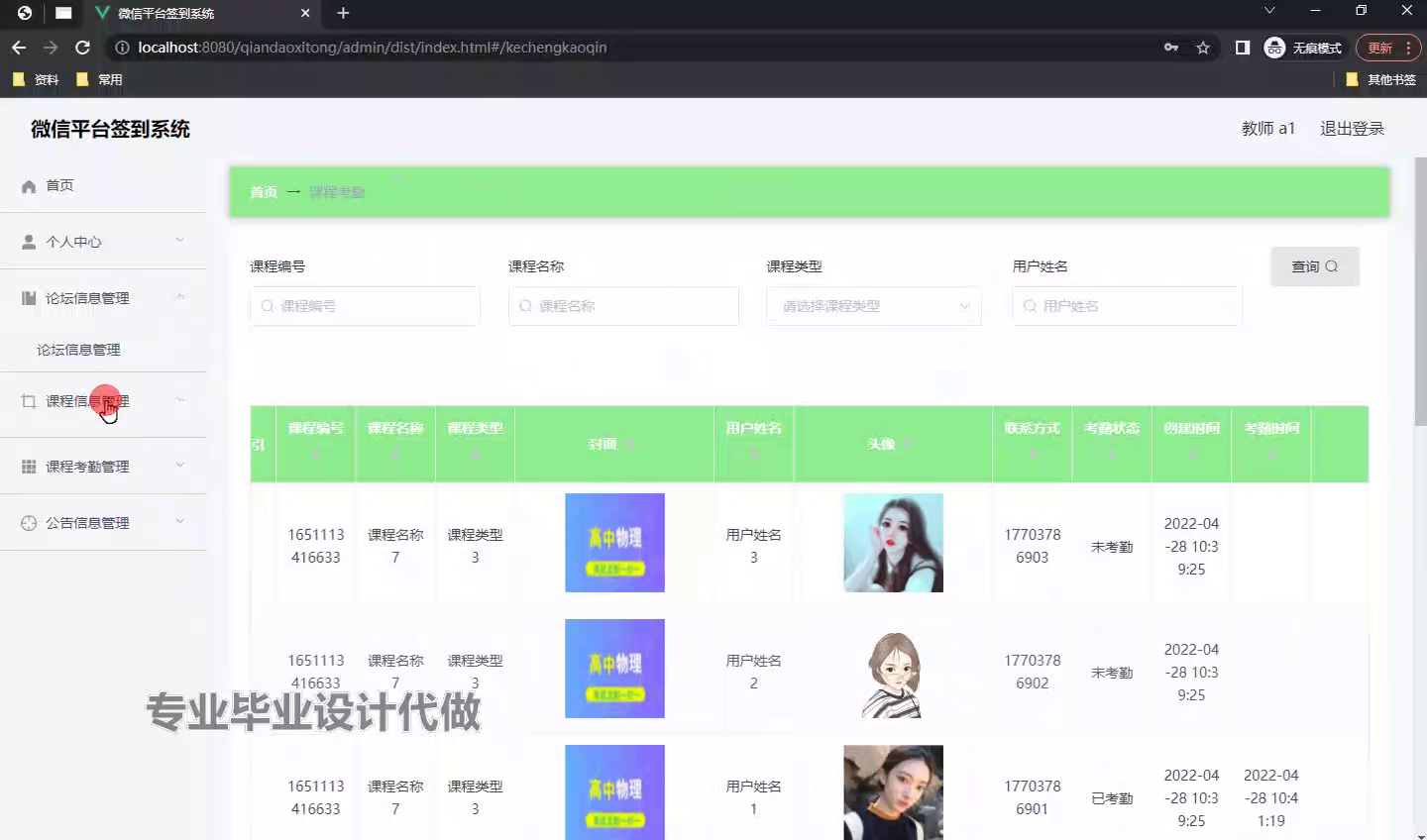
Task: Expand the 公告信息管理 menu chevron
Action: 179,522
